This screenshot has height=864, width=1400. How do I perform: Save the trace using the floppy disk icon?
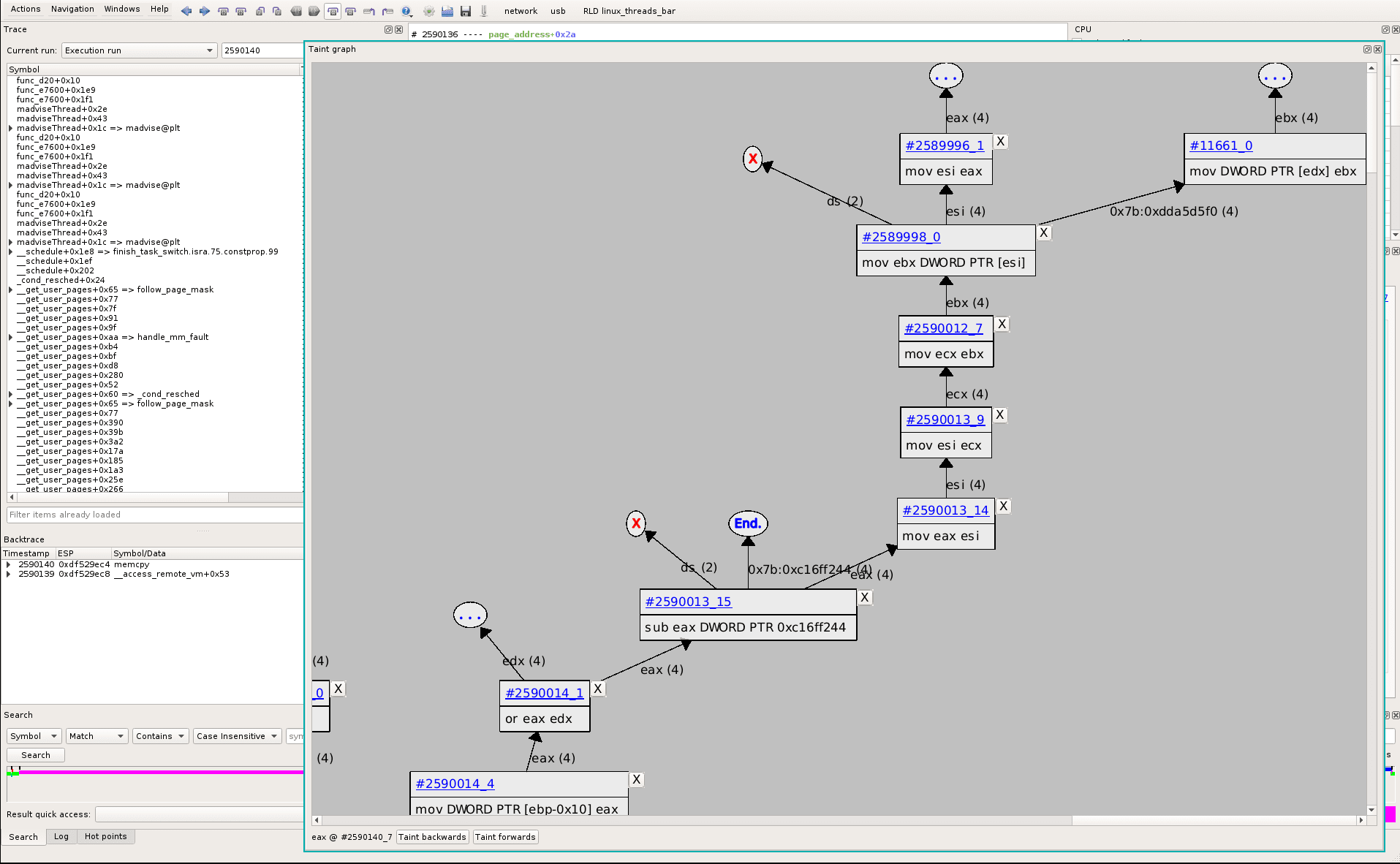click(x=466, y=11)
